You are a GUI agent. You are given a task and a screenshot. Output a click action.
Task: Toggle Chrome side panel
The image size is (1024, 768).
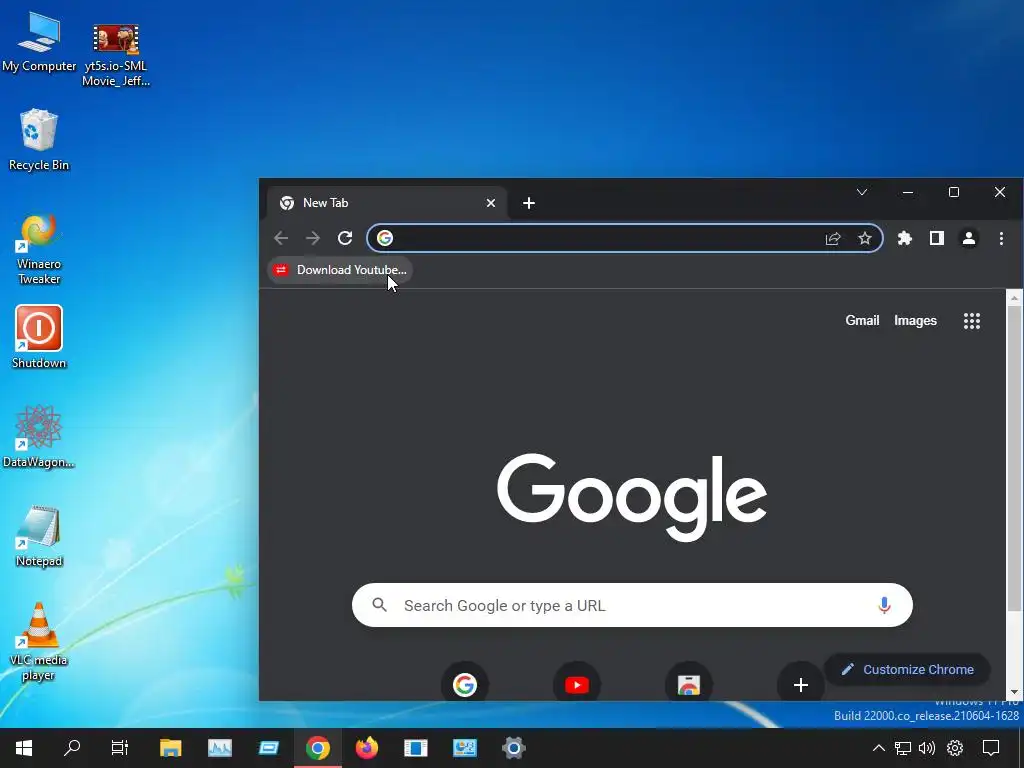[936, 238]
